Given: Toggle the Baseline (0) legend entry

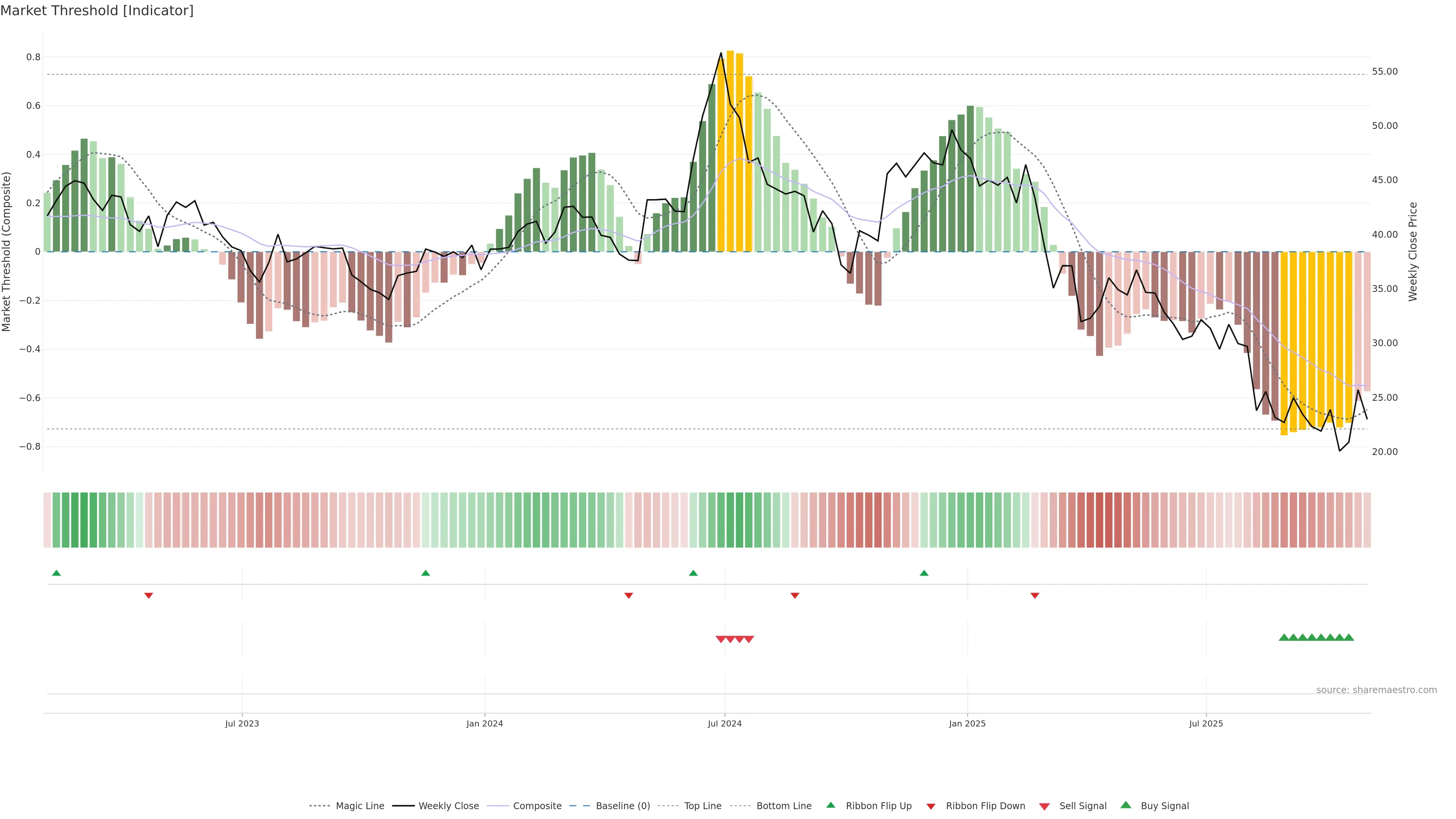Looking at the screenshot, I should pyautogui.click(x=622, y=805).
